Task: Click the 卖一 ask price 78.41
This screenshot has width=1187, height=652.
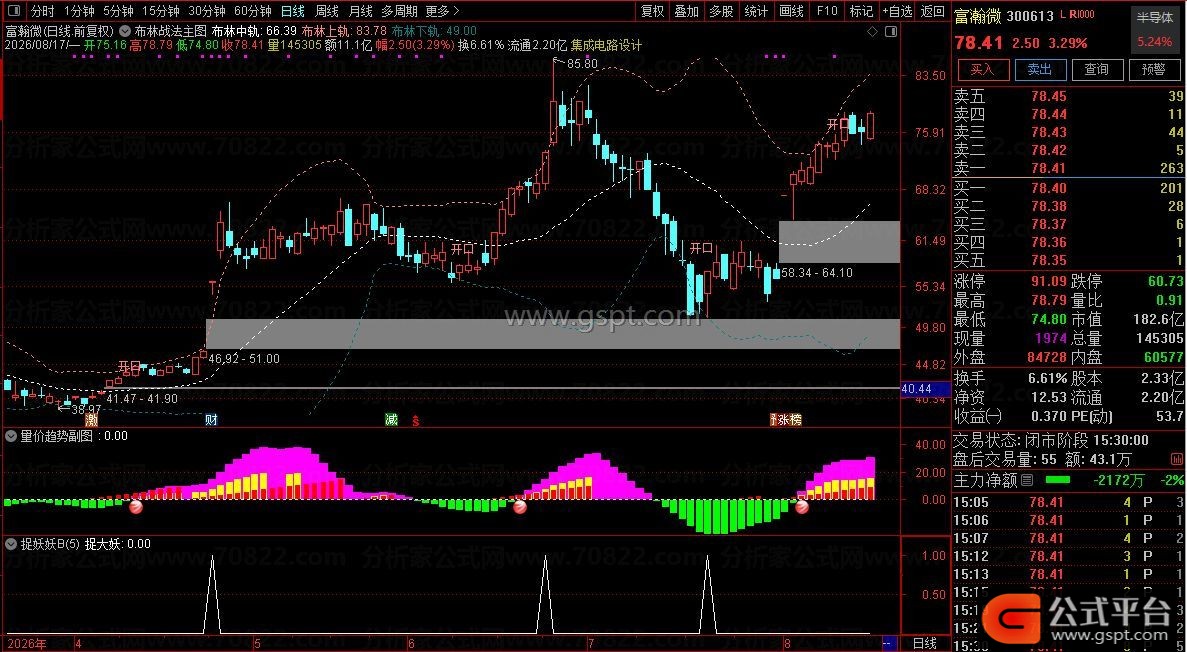Action: coord(1048,168)
